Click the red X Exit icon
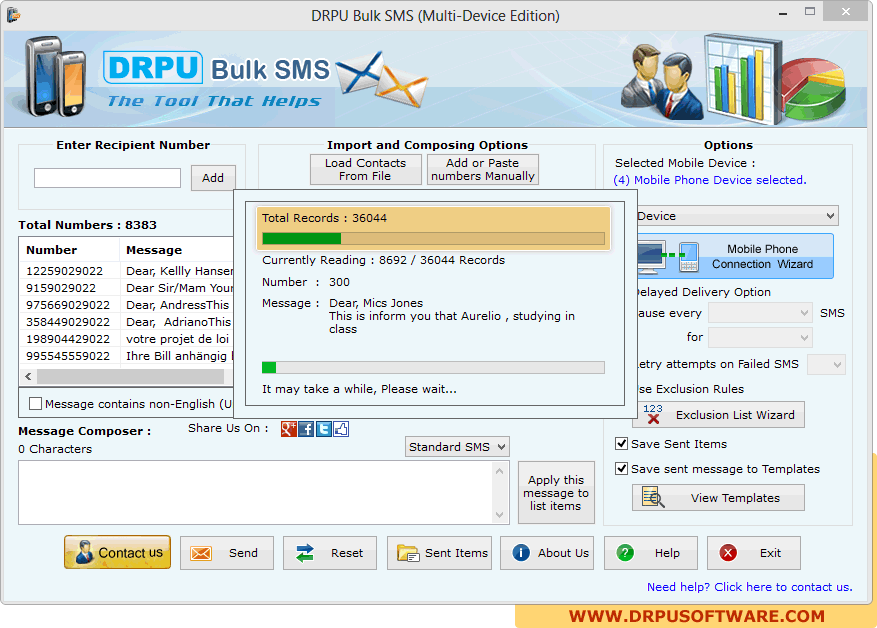 (x=728, y=553)
